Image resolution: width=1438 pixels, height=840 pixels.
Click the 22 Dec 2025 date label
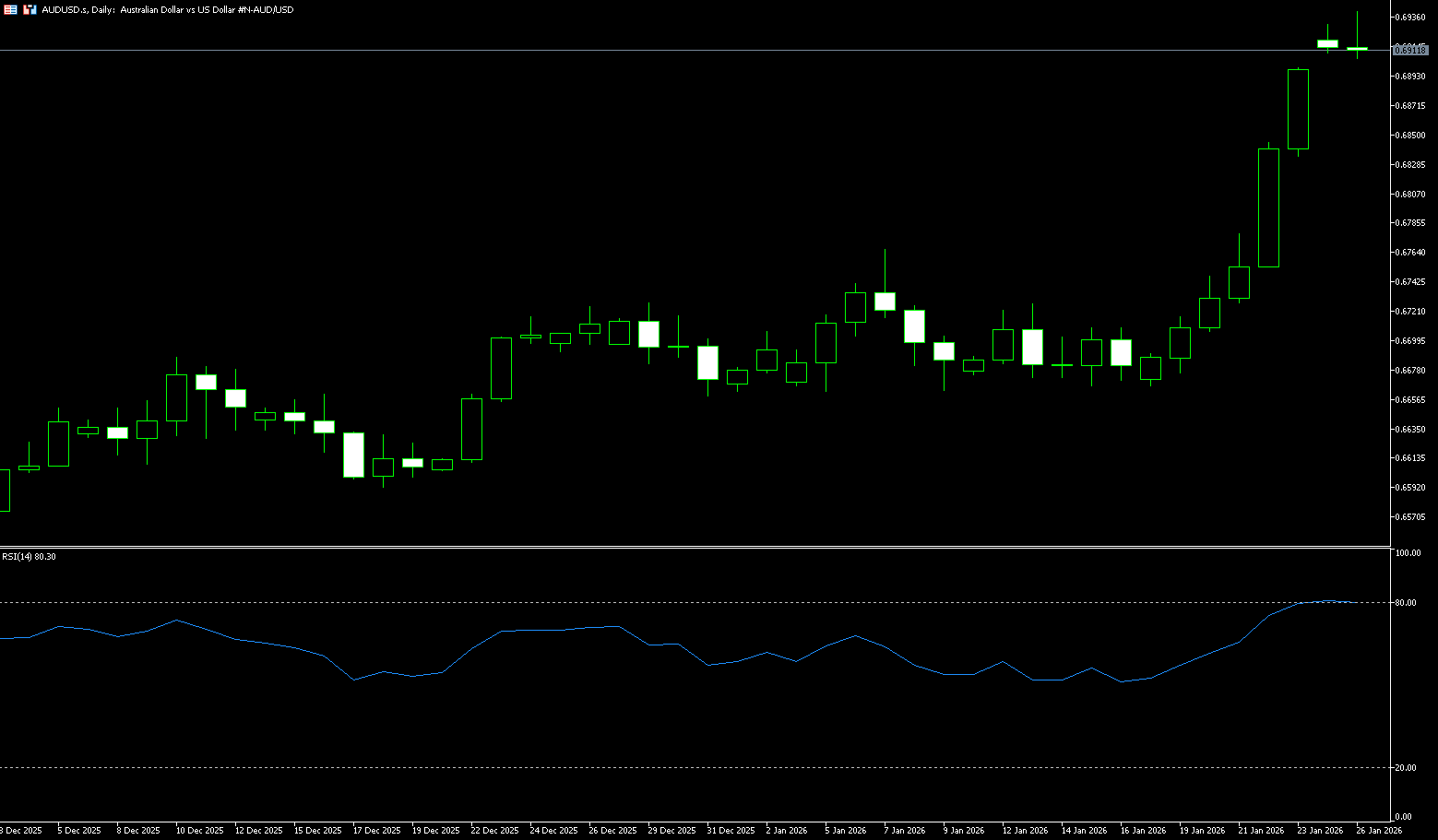494,831
